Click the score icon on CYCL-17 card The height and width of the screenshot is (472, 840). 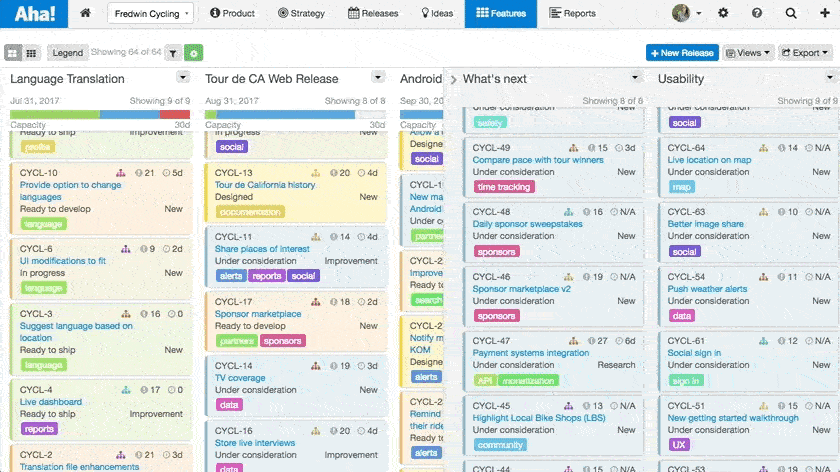pyautogui.click(x=333, y=302)
